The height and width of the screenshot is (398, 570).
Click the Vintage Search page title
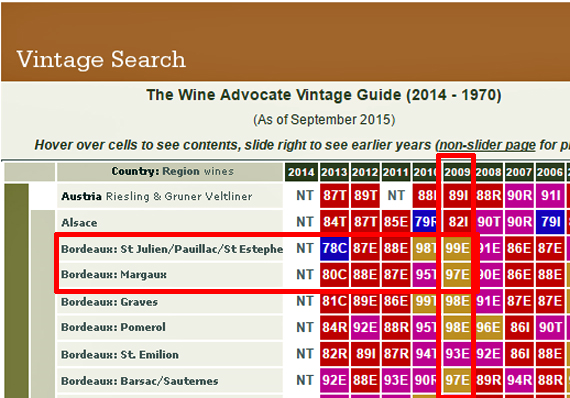click(x=101, y=60)
